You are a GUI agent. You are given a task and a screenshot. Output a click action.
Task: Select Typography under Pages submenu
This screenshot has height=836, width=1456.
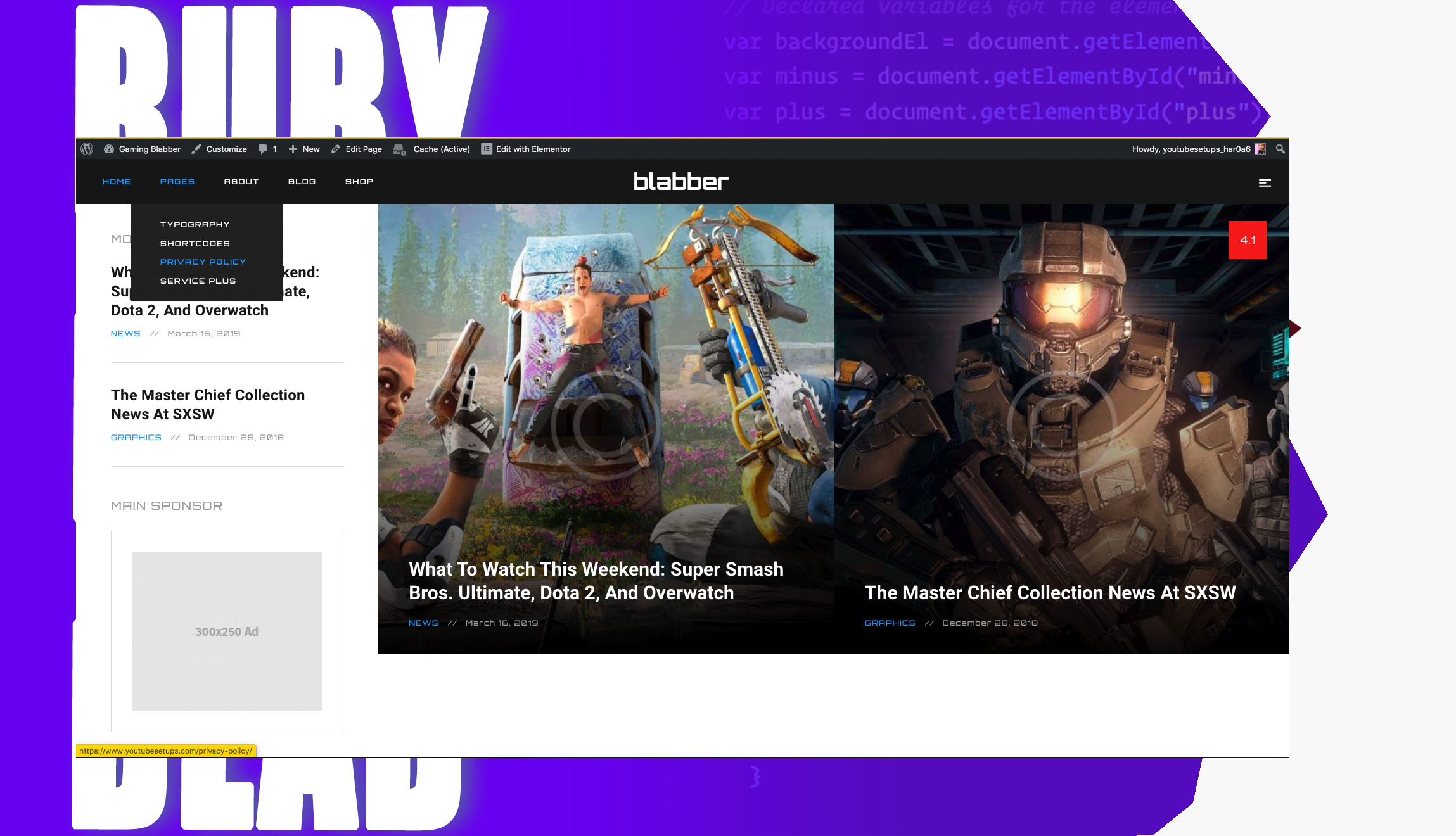[194, 224]
